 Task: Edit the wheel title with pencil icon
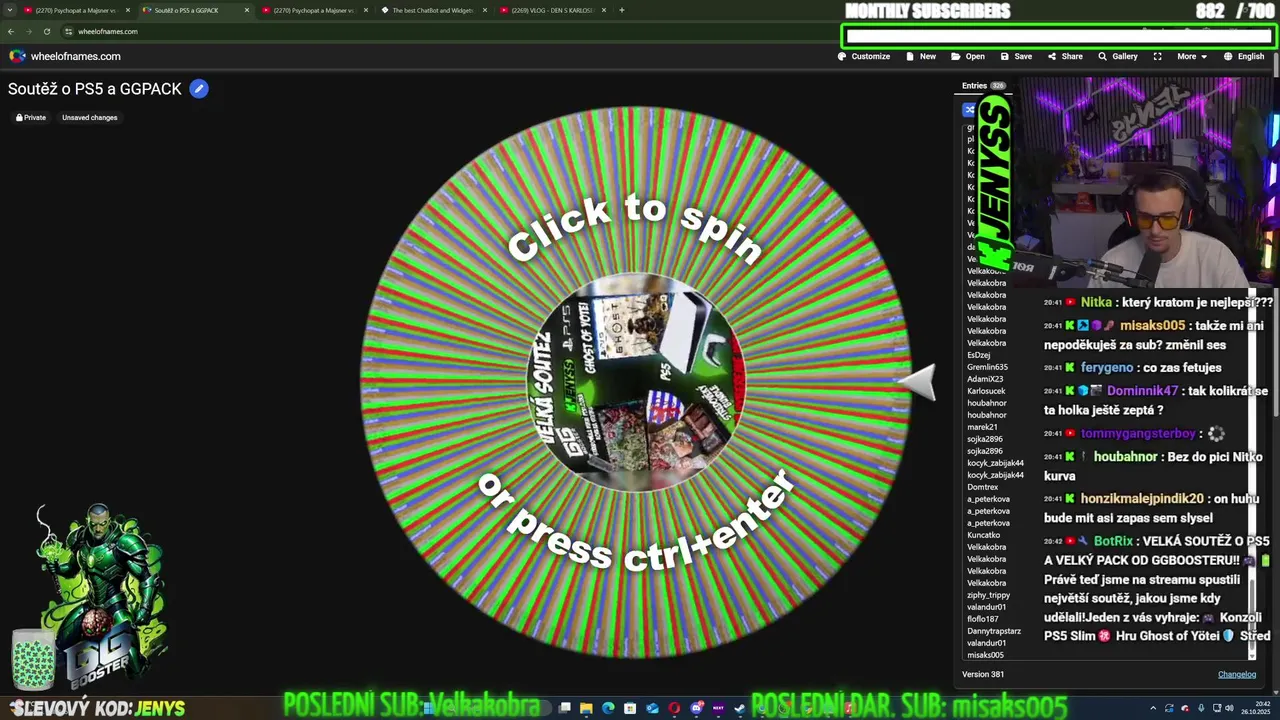coord(199,89)
